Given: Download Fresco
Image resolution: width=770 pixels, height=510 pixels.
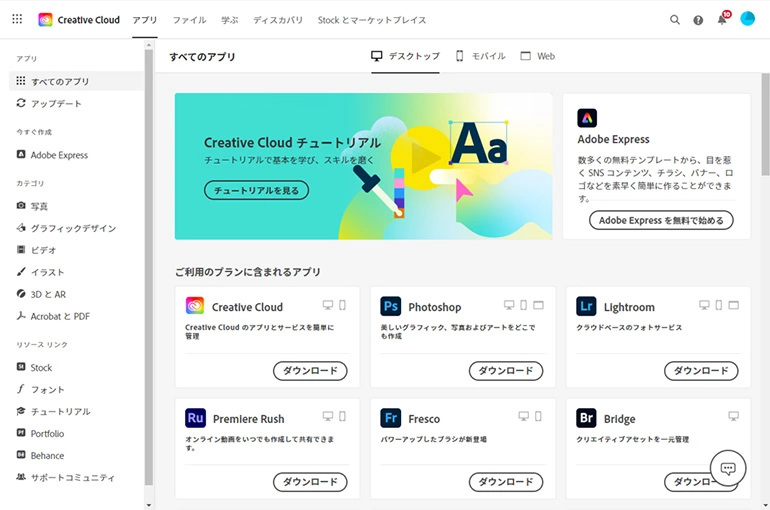Looking at the screenshot, I should (x=506, y=482).
